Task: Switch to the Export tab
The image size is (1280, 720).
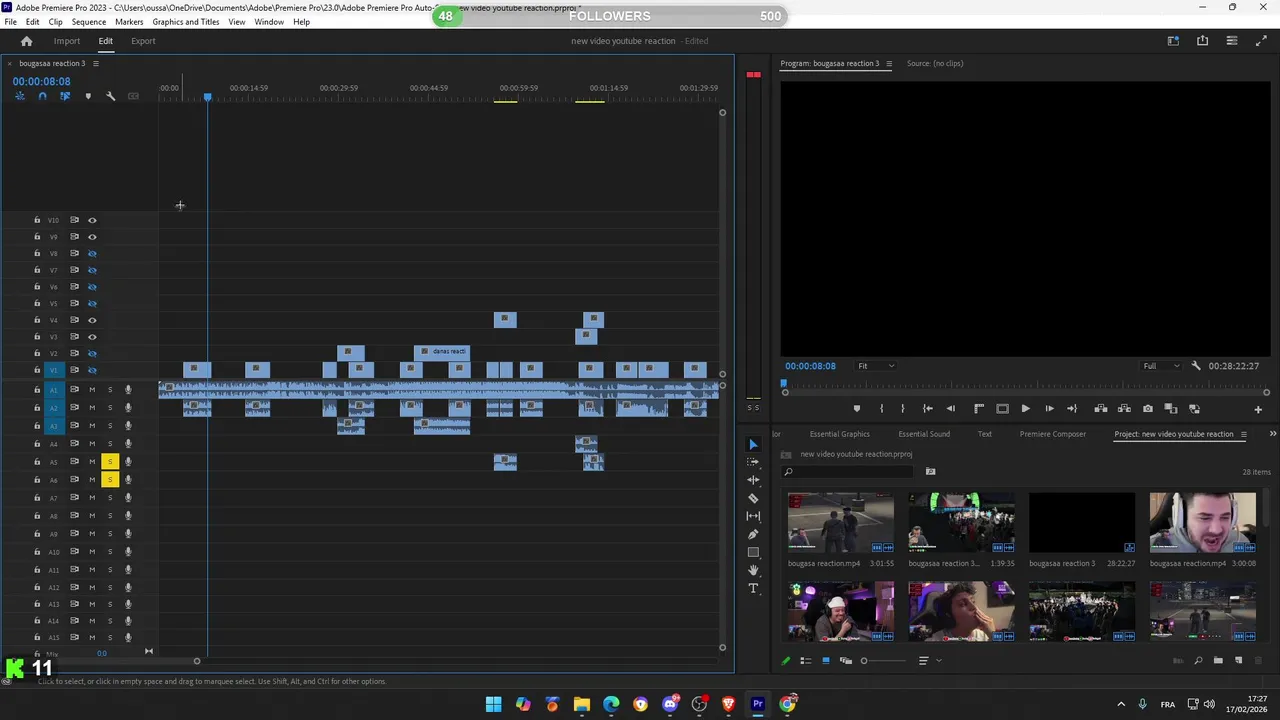Action: tap(143, 41)
